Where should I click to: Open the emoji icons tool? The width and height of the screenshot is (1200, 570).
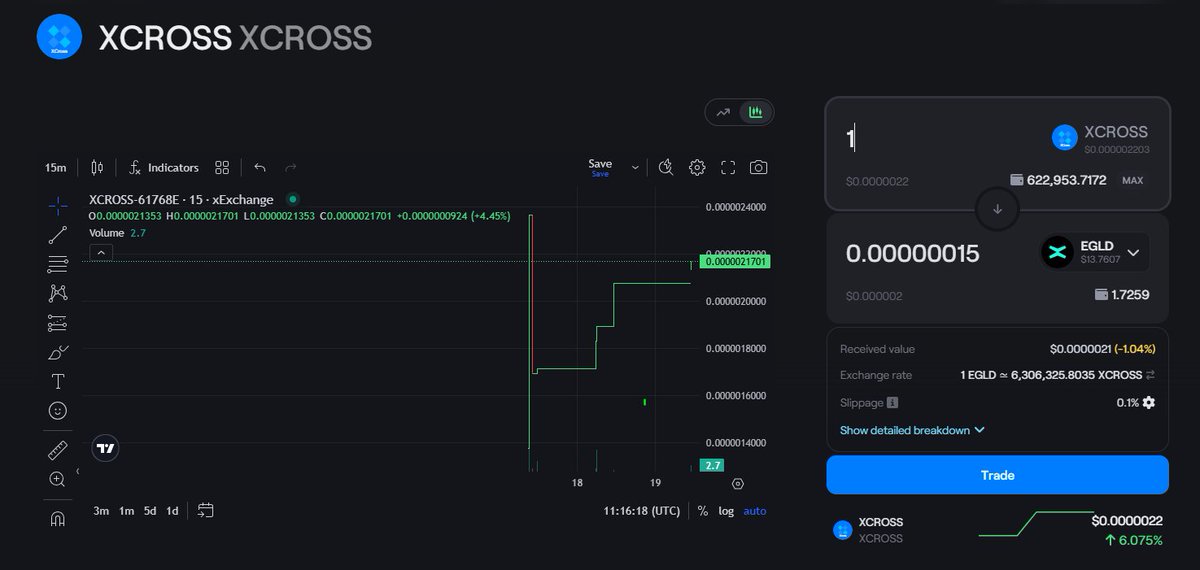pyautogui.click(x=58, y=411)
